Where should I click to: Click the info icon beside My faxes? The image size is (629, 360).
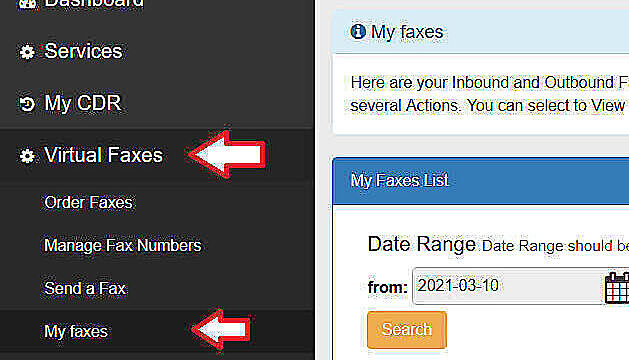click(358, 31)
